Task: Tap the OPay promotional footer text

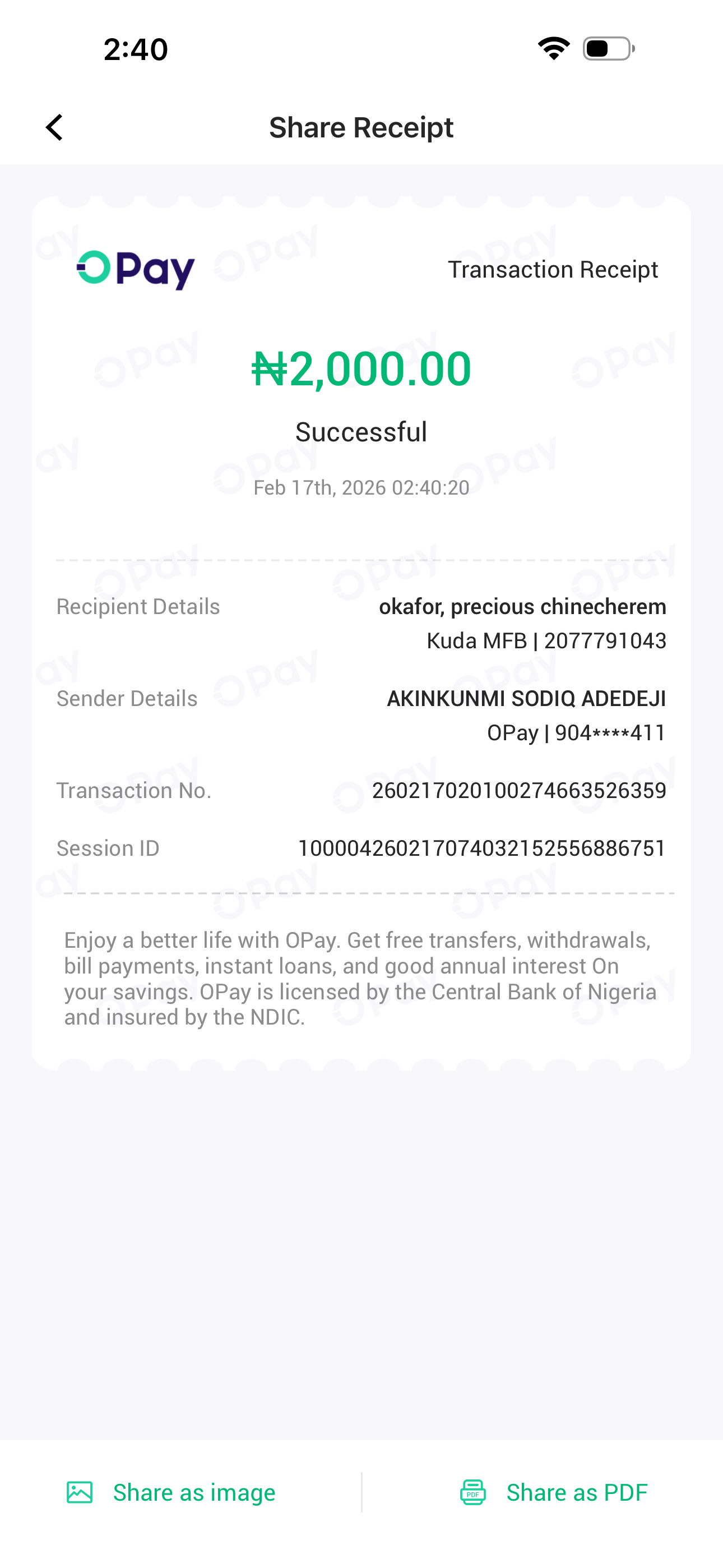Action: [x=360, y=979]
